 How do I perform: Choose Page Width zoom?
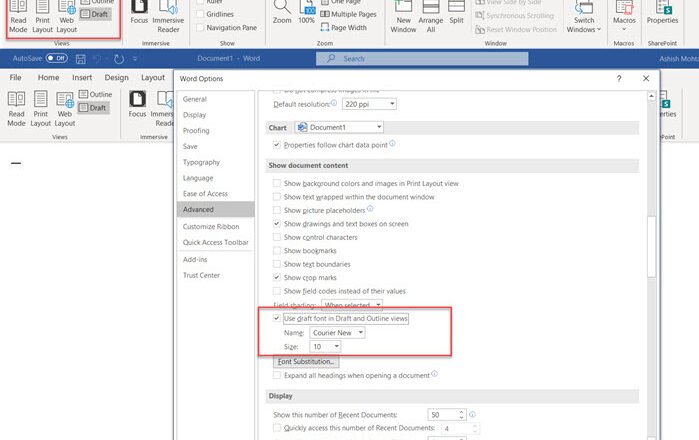(343, 28)
